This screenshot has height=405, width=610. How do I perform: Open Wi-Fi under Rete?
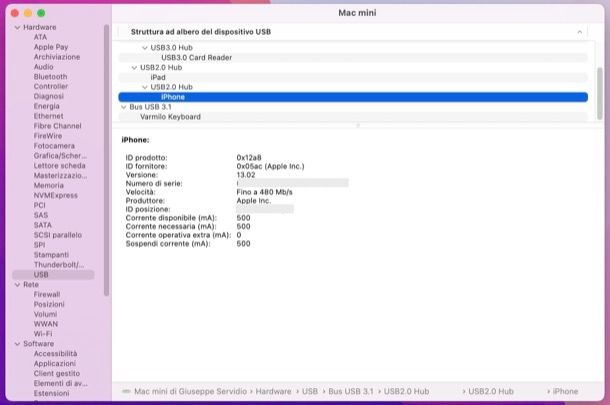coord(43,334)
